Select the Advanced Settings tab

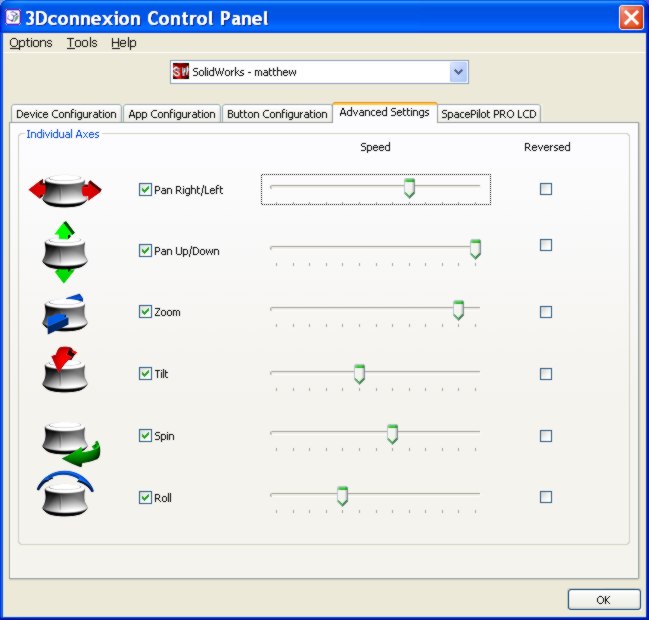[385, 112]
